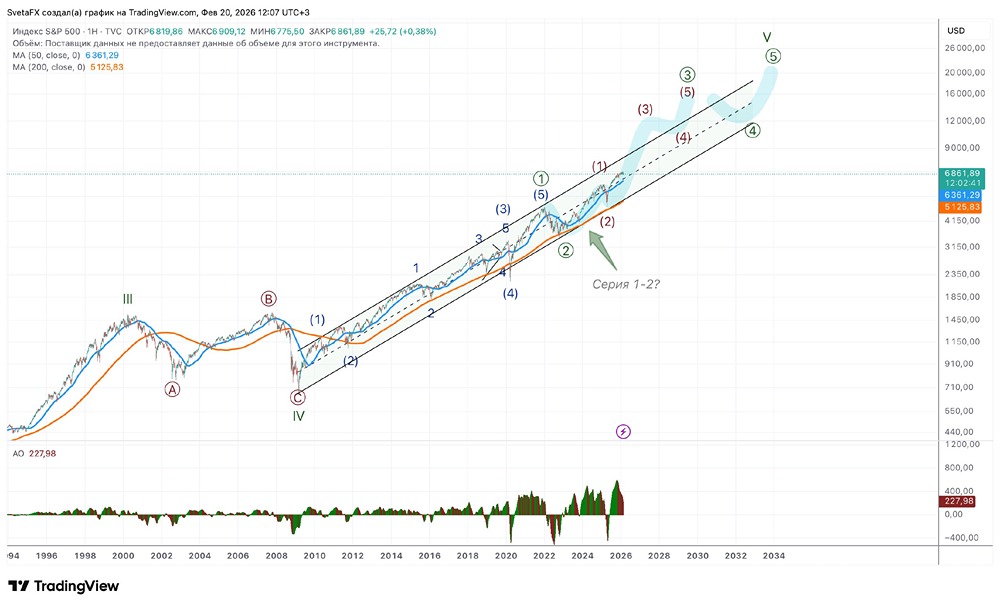
Task: Click the SvetaFX chart author header text
Action: click(x=158, y=12)
